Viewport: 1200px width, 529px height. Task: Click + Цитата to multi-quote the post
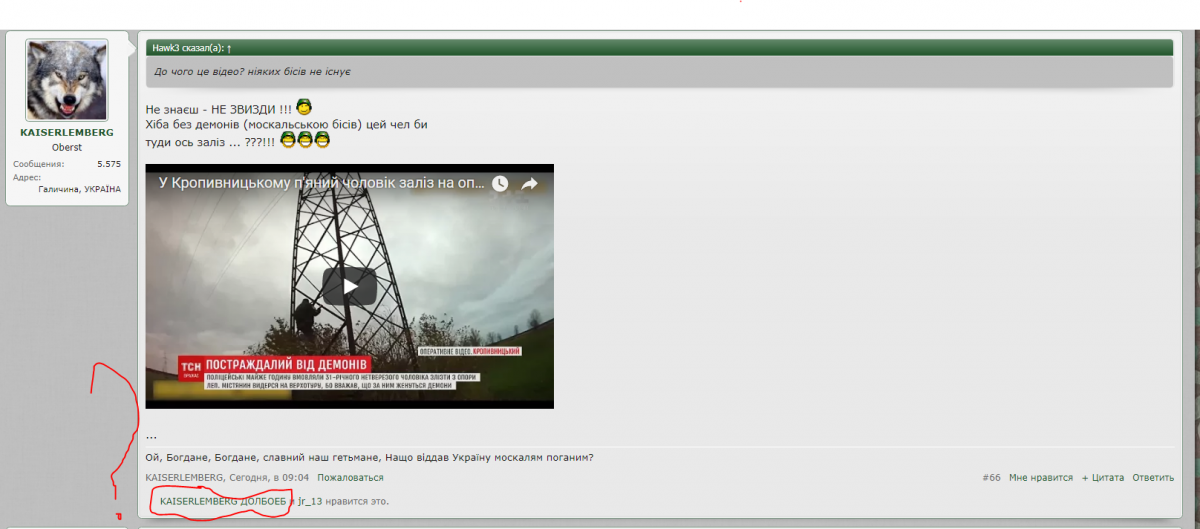[1103, 478]
